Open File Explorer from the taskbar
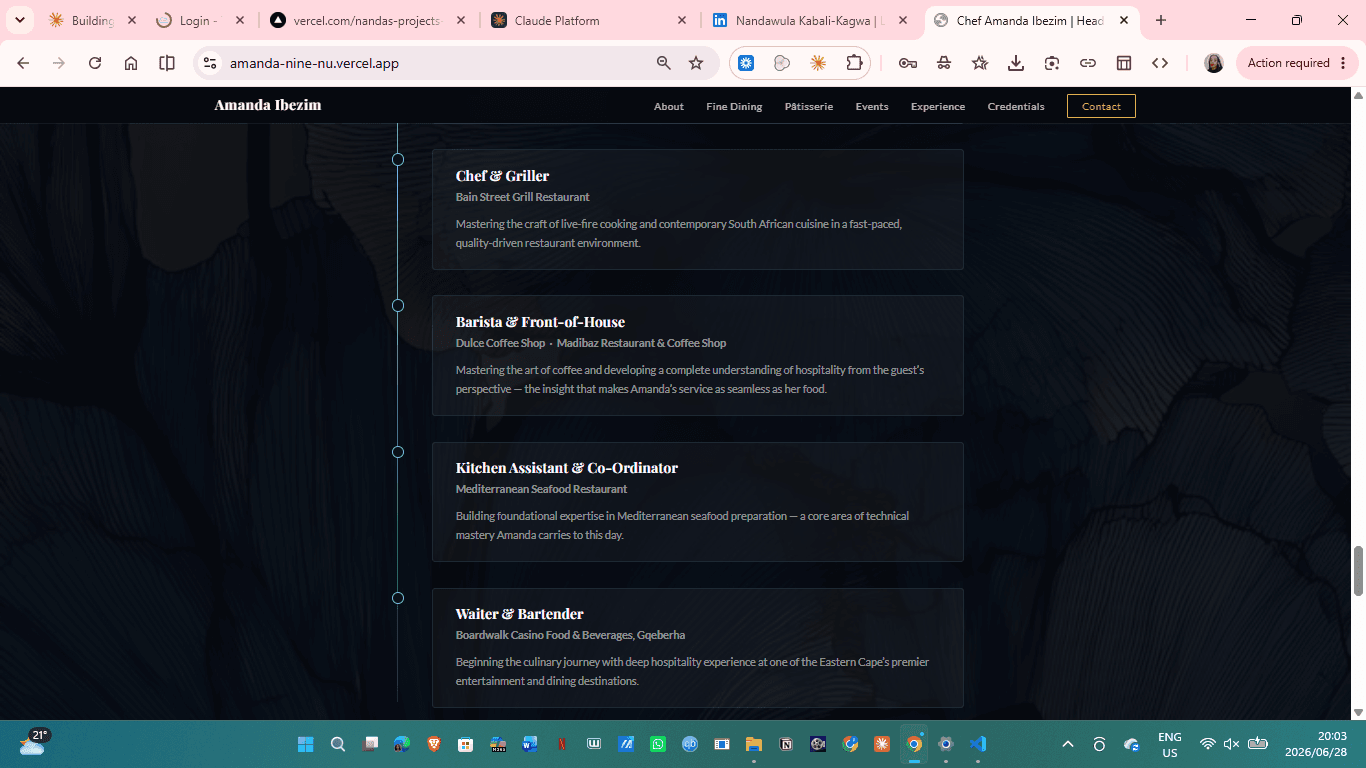This screenshot has height=768, width=1366. (x=754, y=744)
